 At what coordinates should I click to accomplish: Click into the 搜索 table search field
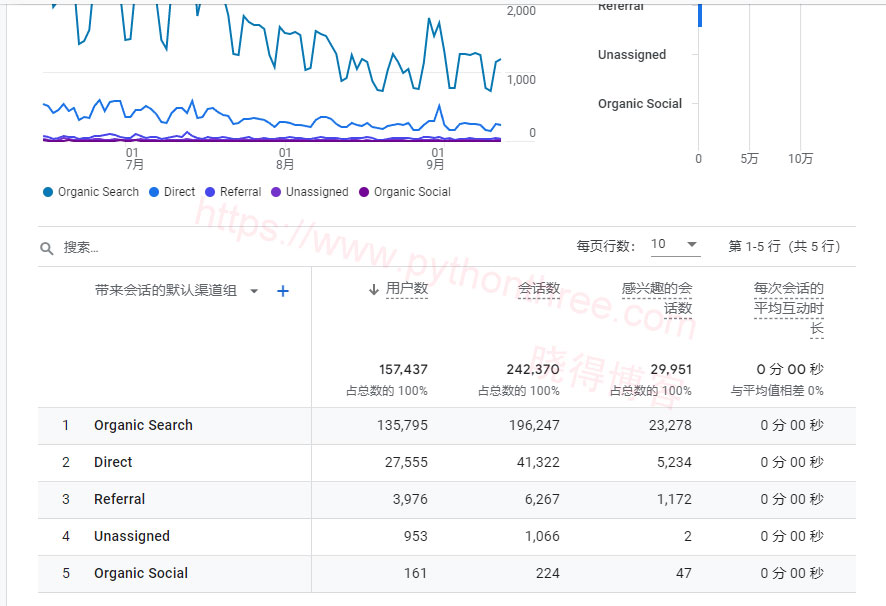click(150, 247)
